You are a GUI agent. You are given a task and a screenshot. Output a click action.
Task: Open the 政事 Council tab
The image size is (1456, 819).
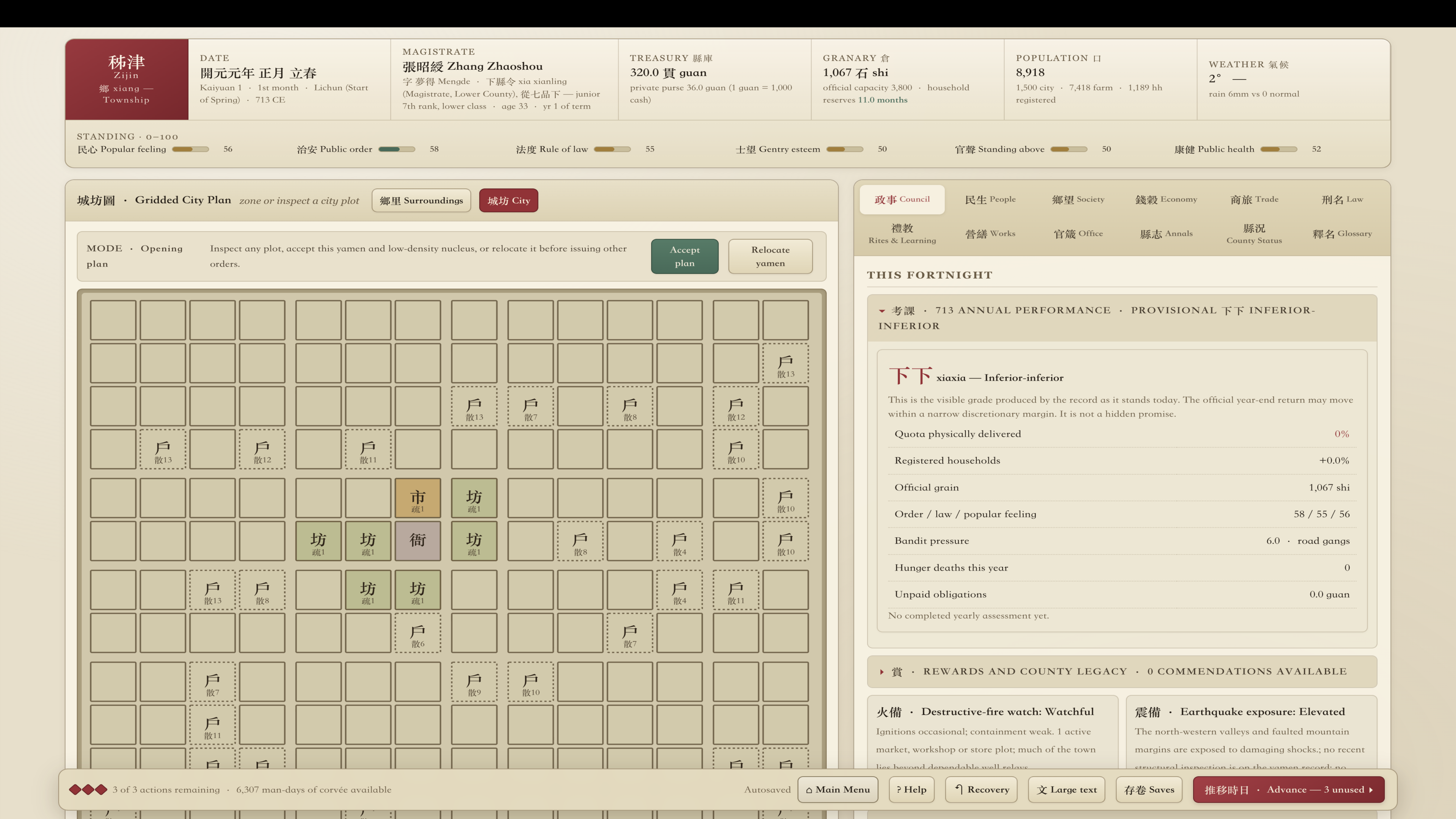pyautogui.click(x=902, y=199)
